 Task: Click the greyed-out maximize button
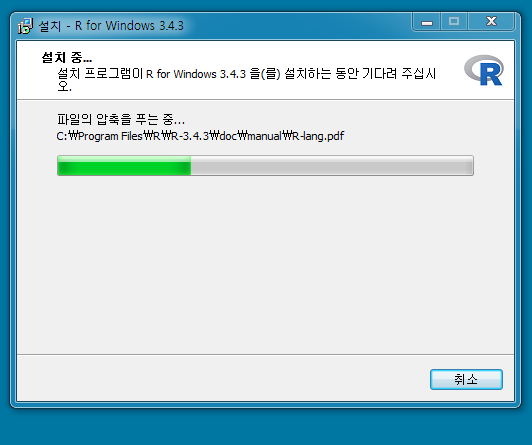[x=454, y=22]
